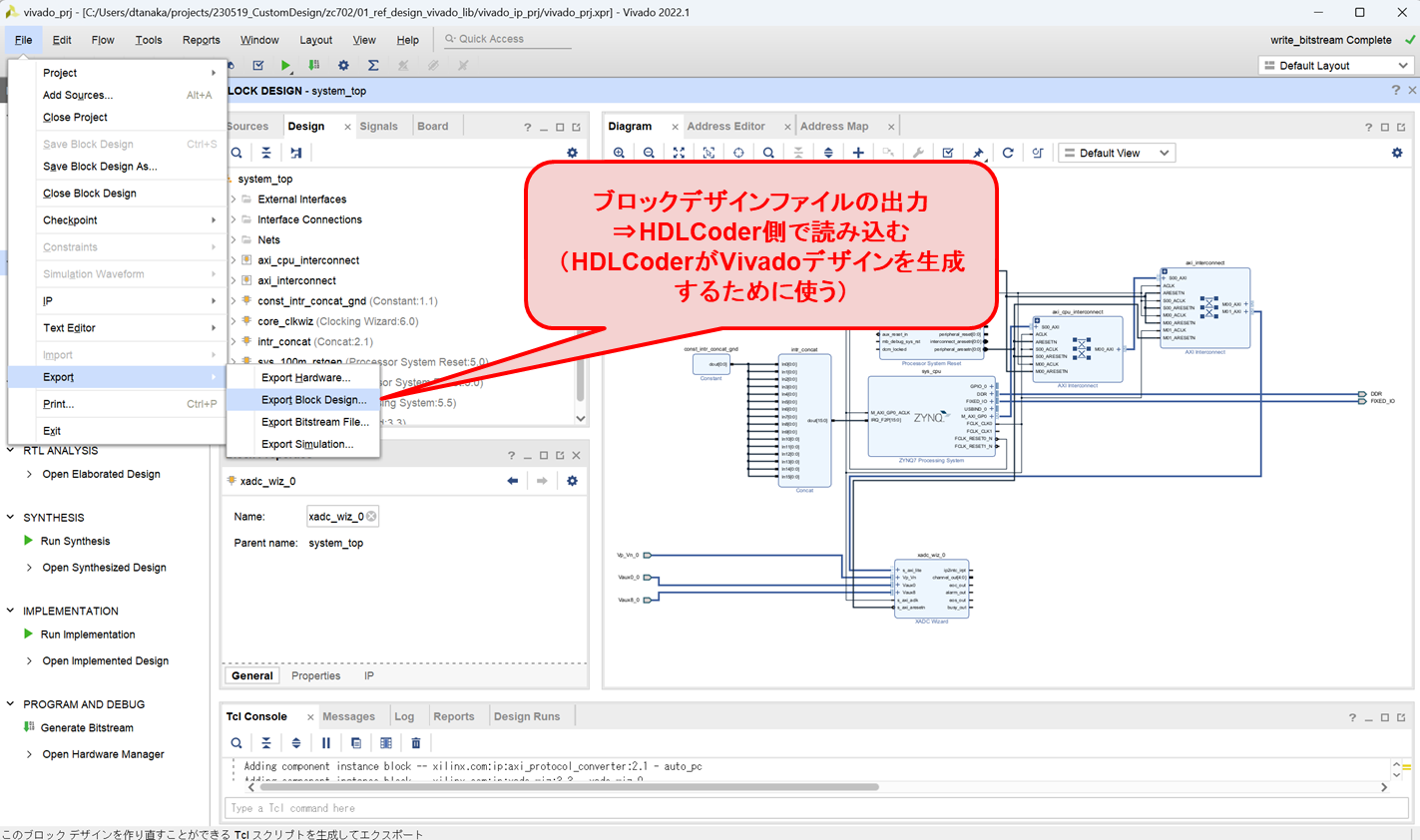Clear the Name field xadc_wiz_0
The width and height of the screenshot is (1420, 840).
click(371, 517)
